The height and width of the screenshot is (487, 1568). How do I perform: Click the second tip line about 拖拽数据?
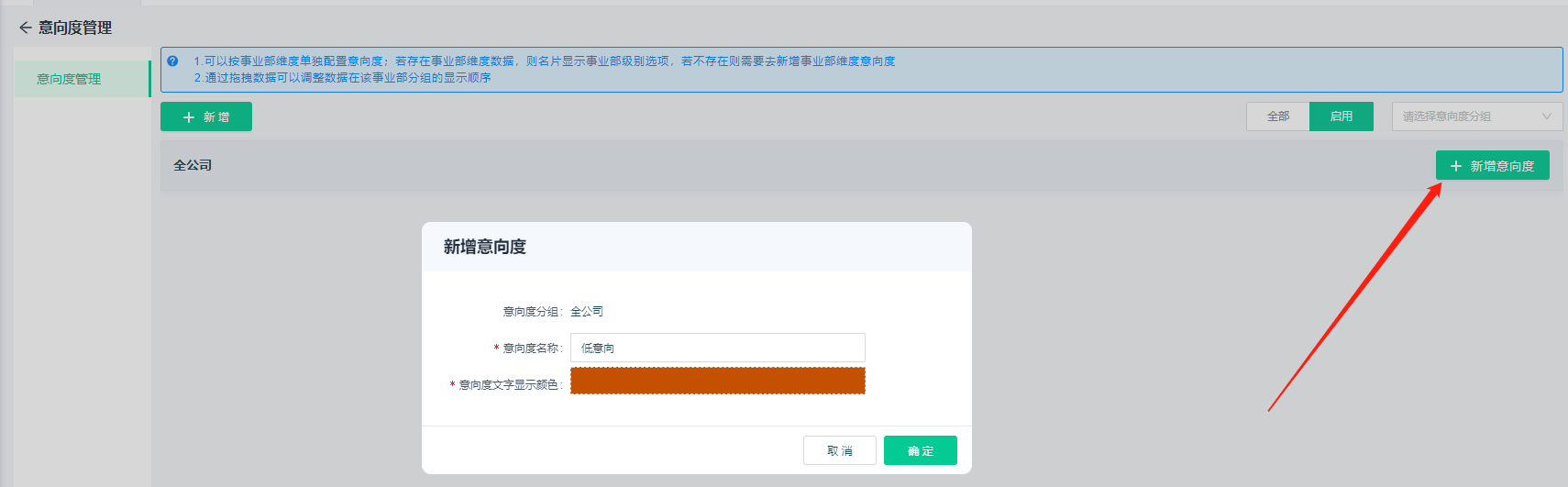(x=342, y=78)
